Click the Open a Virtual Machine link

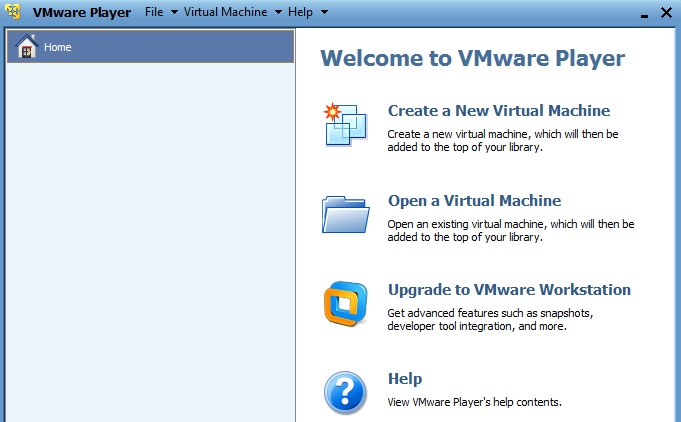point(474,201)
